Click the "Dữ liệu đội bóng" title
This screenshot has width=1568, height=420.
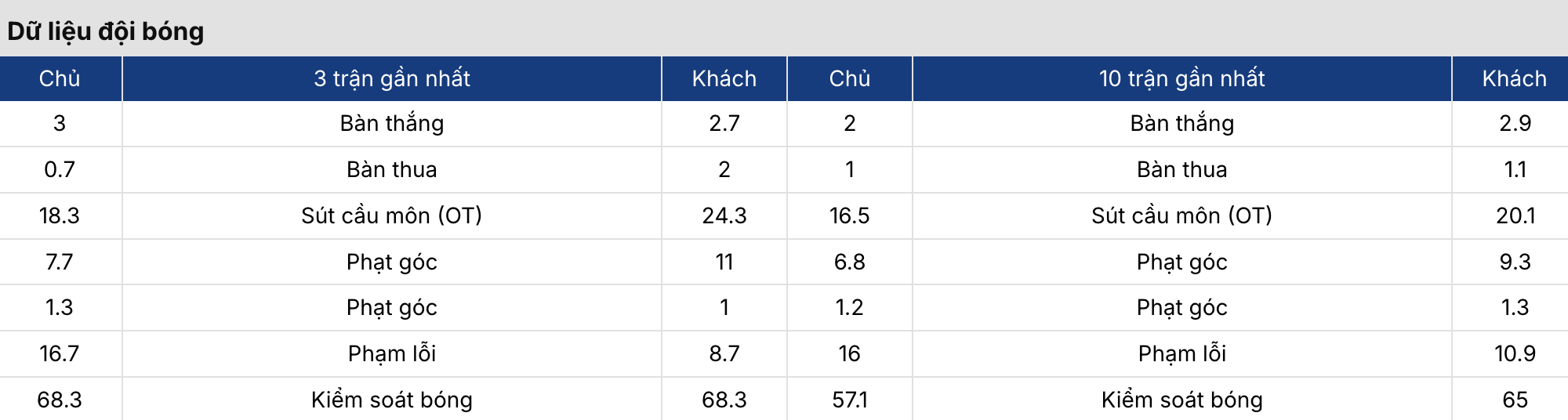106,31
